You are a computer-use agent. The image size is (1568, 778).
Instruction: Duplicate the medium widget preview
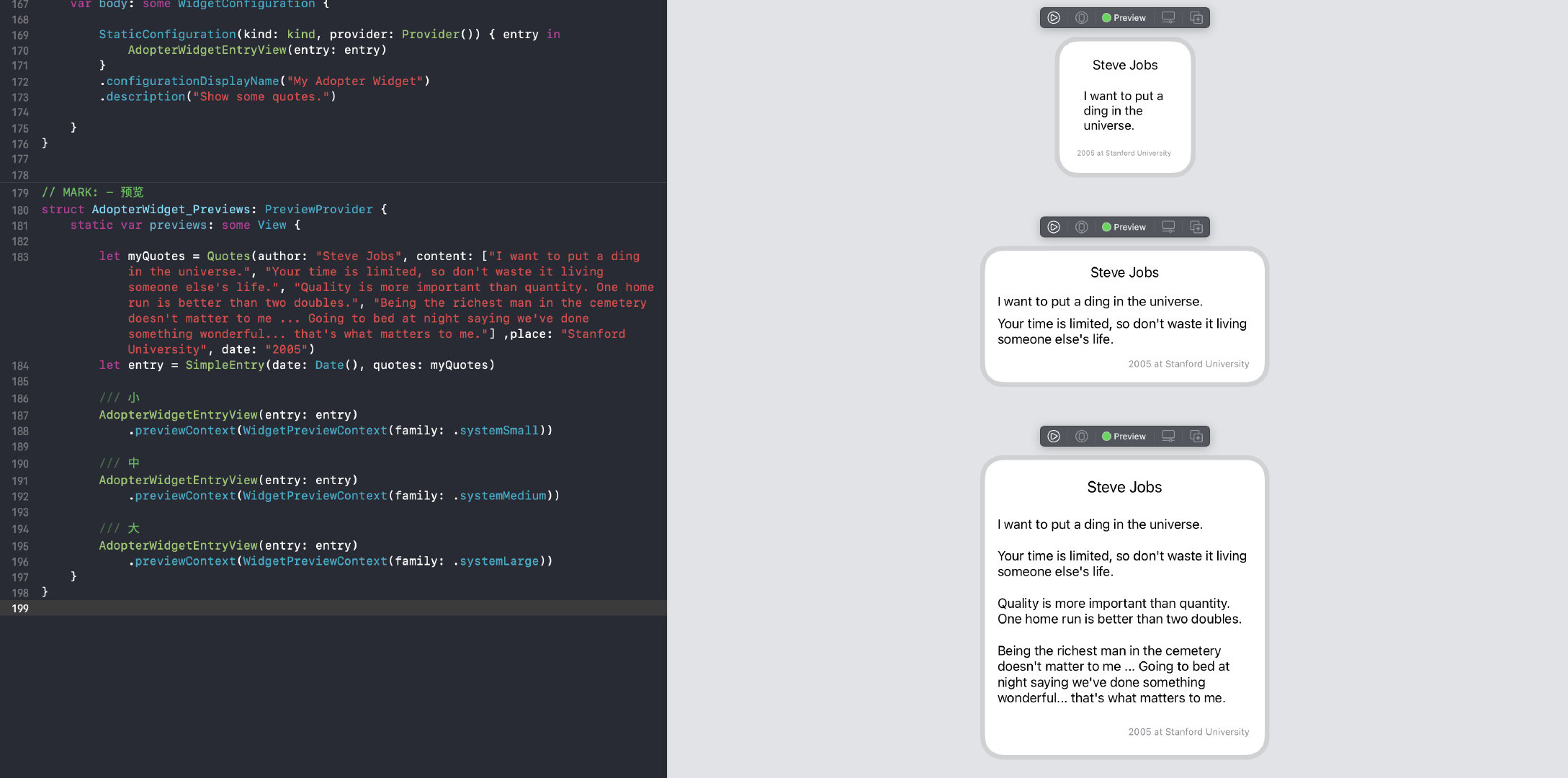click(x=1196, y=227)
